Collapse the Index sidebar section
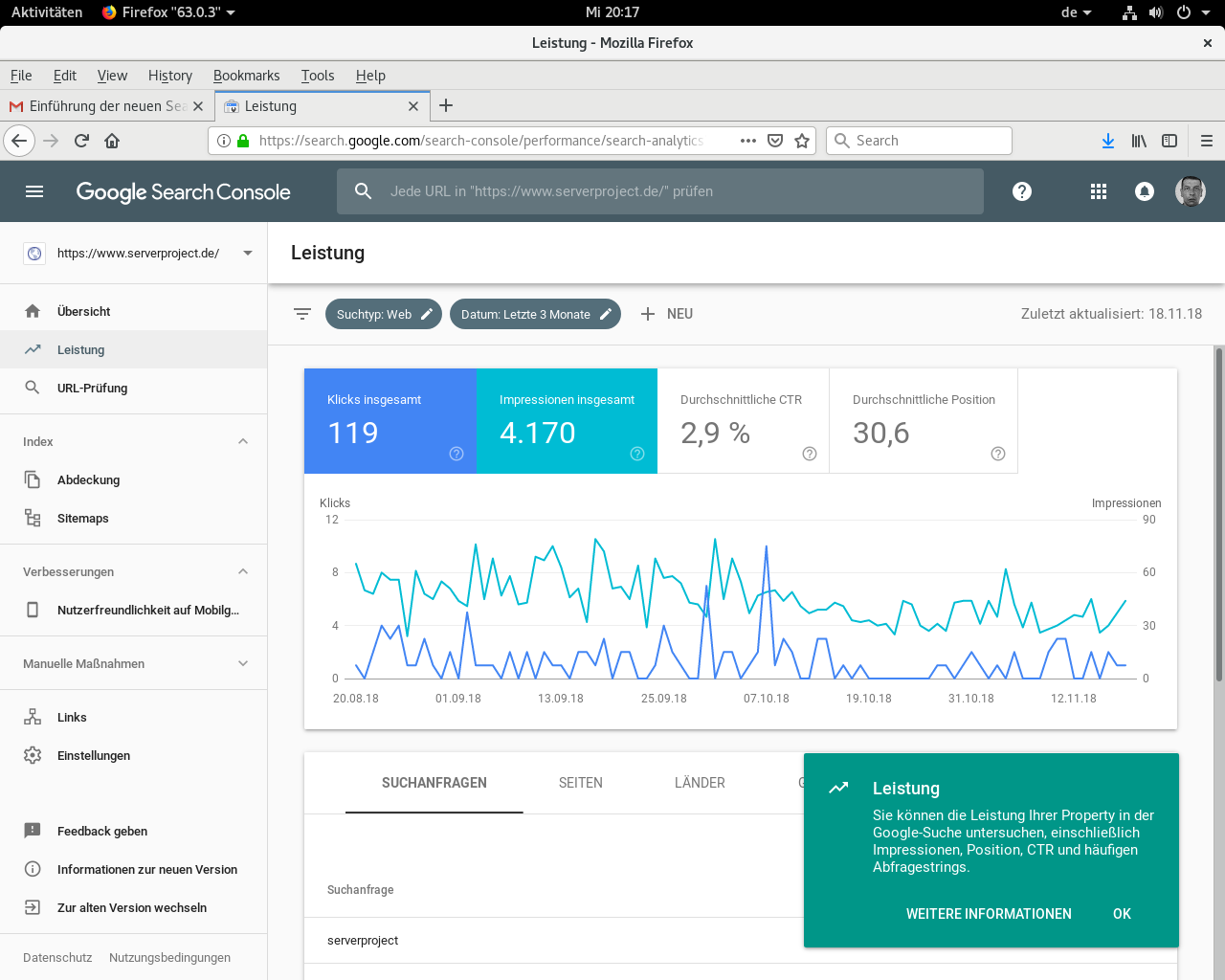The image size is (1225, 980). (243, 441)
